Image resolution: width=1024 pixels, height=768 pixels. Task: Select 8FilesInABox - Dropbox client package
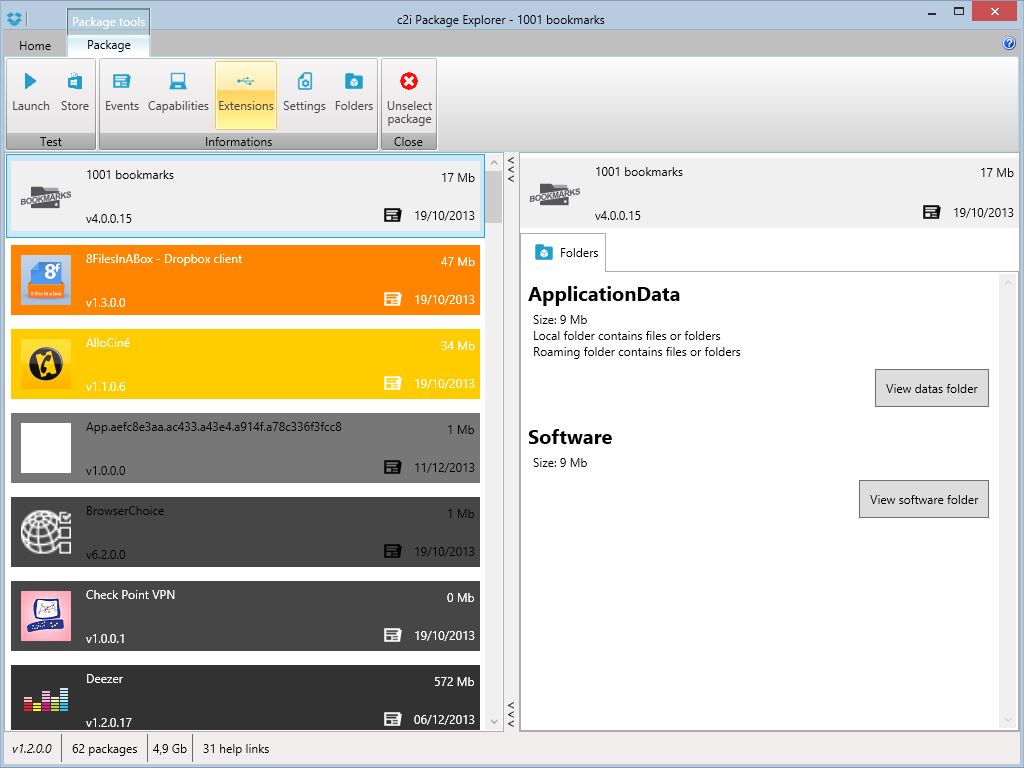(x=246, y=280)
